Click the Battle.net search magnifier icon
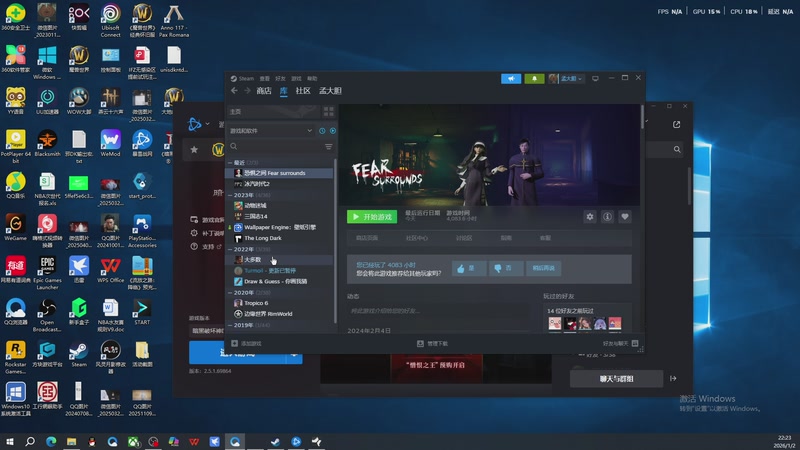Screen dimensions: 800x450 (677, 149)
